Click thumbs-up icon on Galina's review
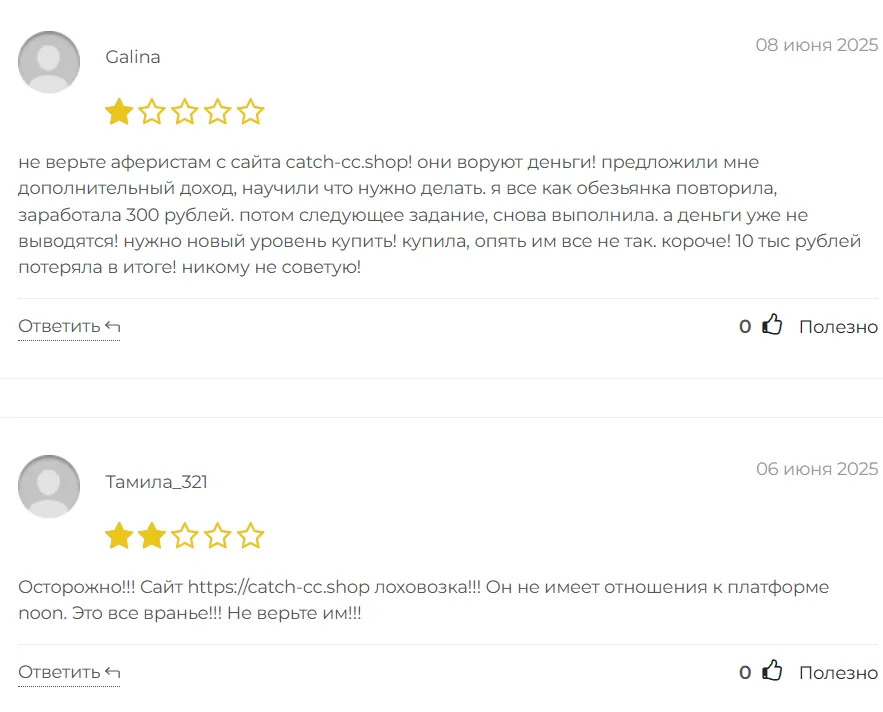Image resolution: width=883 pixels, height=712 pixels. 772,325
